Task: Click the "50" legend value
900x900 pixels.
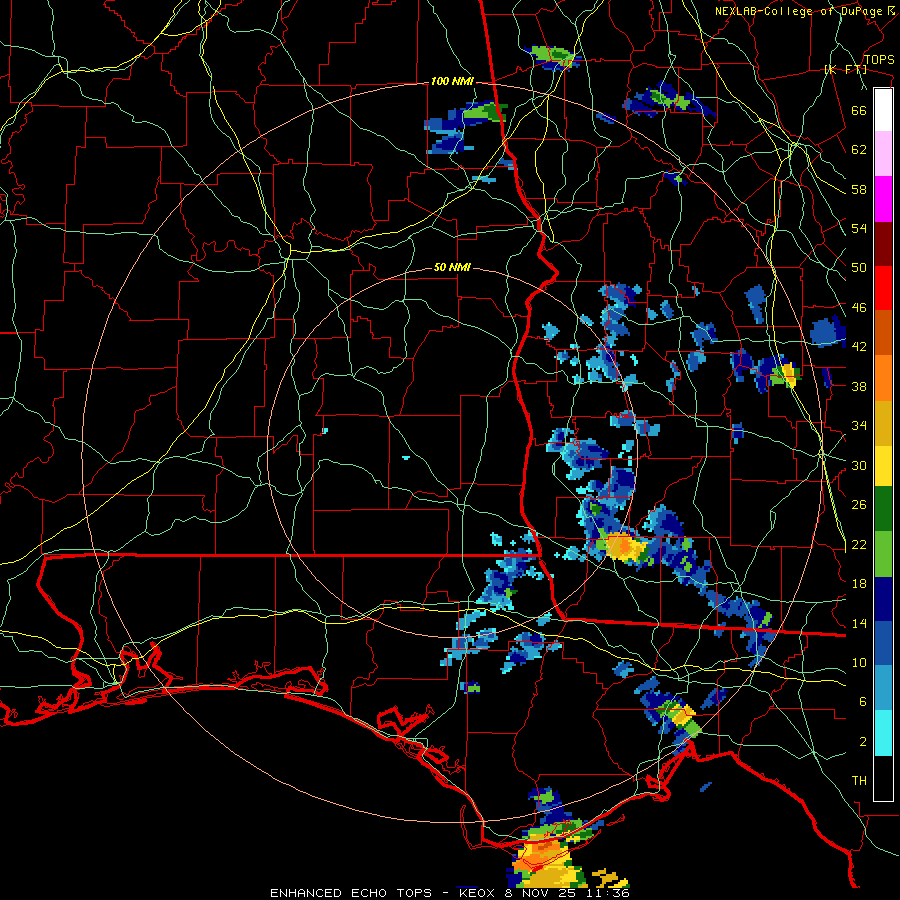Action: pyautogui.click(x=859, y=268)
